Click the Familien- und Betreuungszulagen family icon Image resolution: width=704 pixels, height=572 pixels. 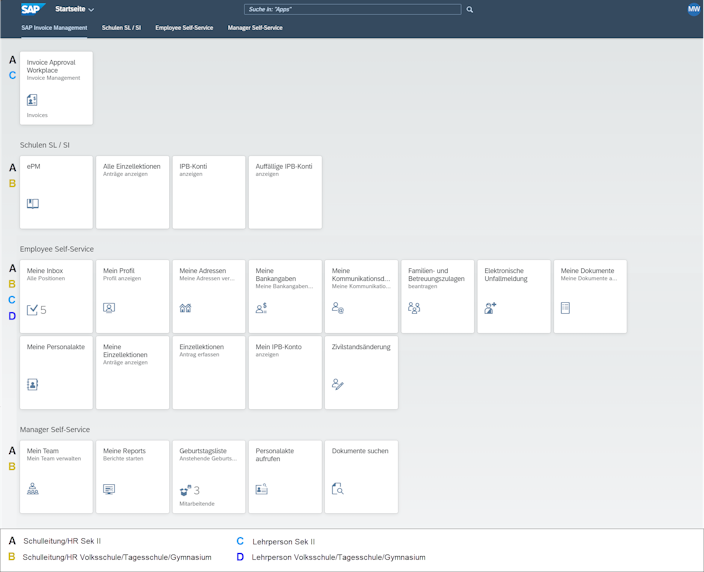[414, 308]
